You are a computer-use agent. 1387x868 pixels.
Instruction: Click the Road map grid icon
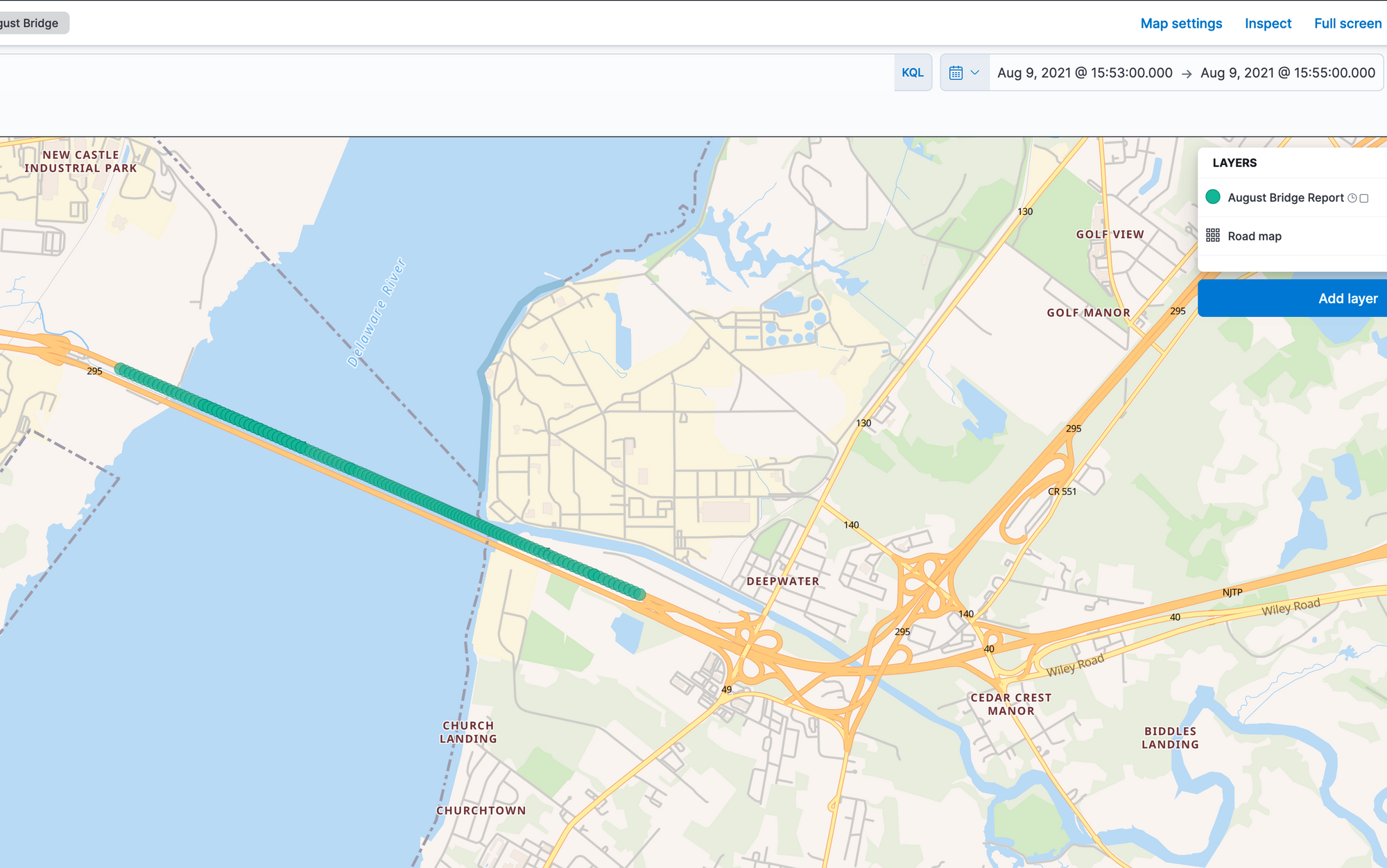1213,236
